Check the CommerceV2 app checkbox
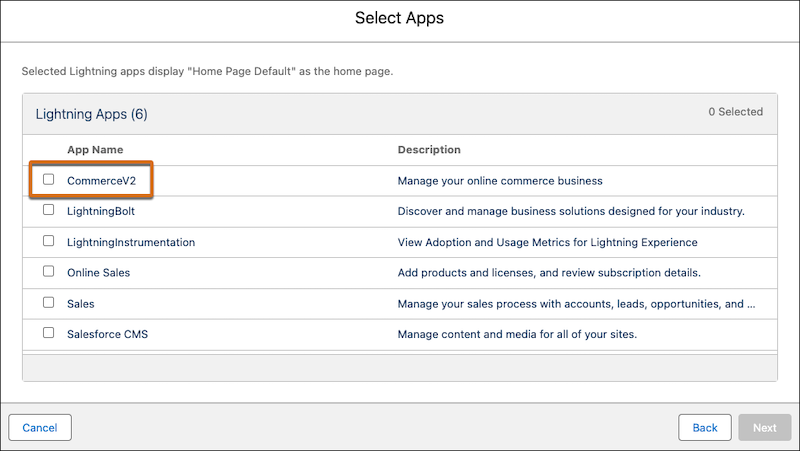800x451 pixels. (48, 179)
